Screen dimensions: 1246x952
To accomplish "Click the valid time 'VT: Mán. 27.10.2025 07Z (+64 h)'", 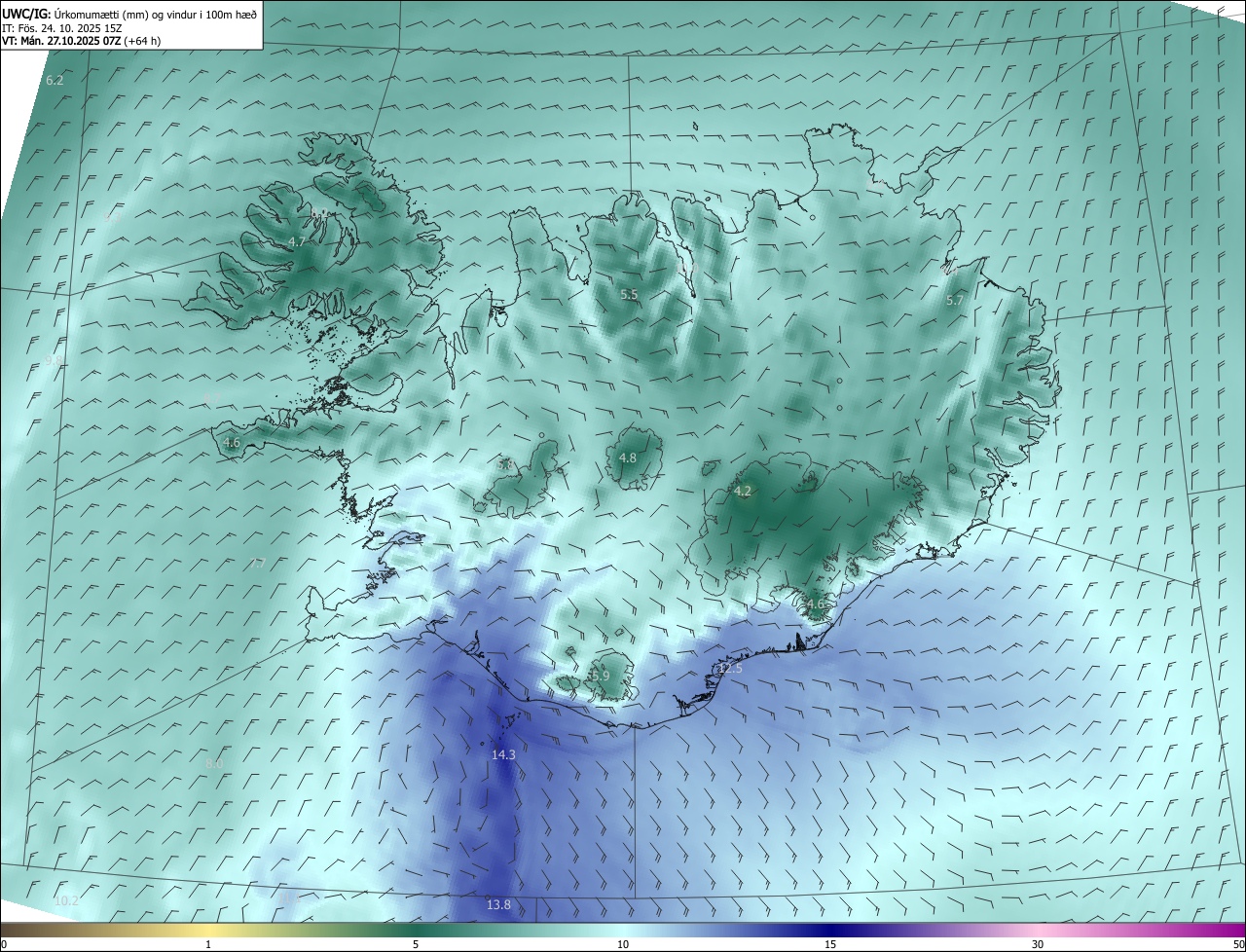I will tap(82, 41).
